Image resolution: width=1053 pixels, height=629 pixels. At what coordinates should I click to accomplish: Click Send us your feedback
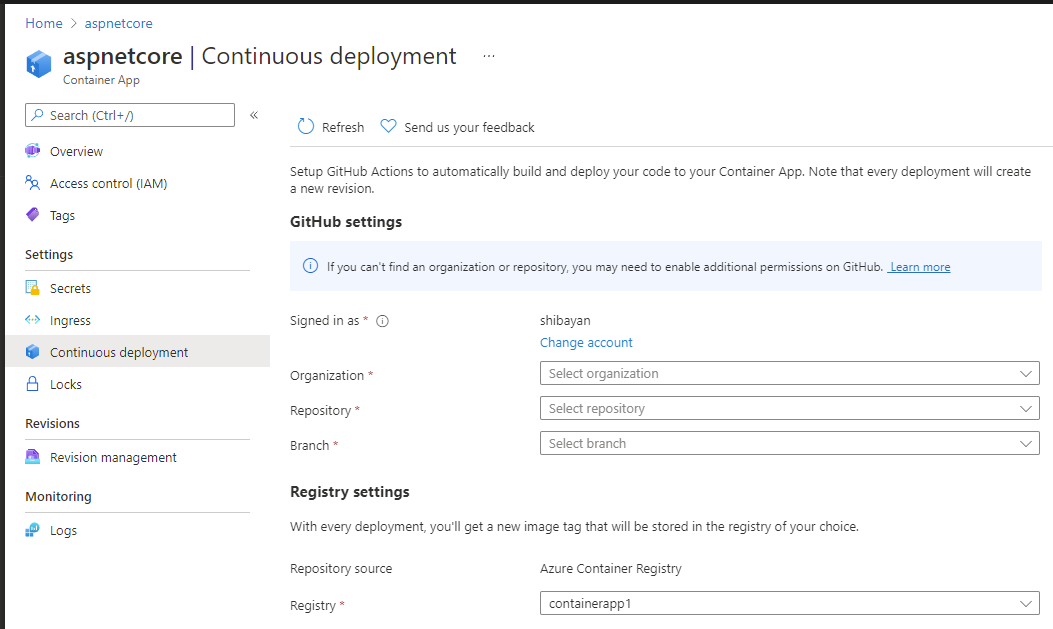click(457, 127)
